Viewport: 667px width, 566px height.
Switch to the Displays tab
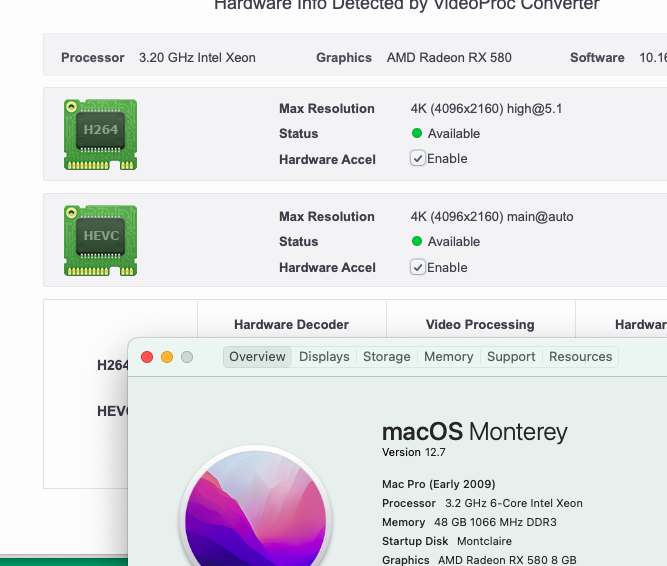tap(324, 356)
